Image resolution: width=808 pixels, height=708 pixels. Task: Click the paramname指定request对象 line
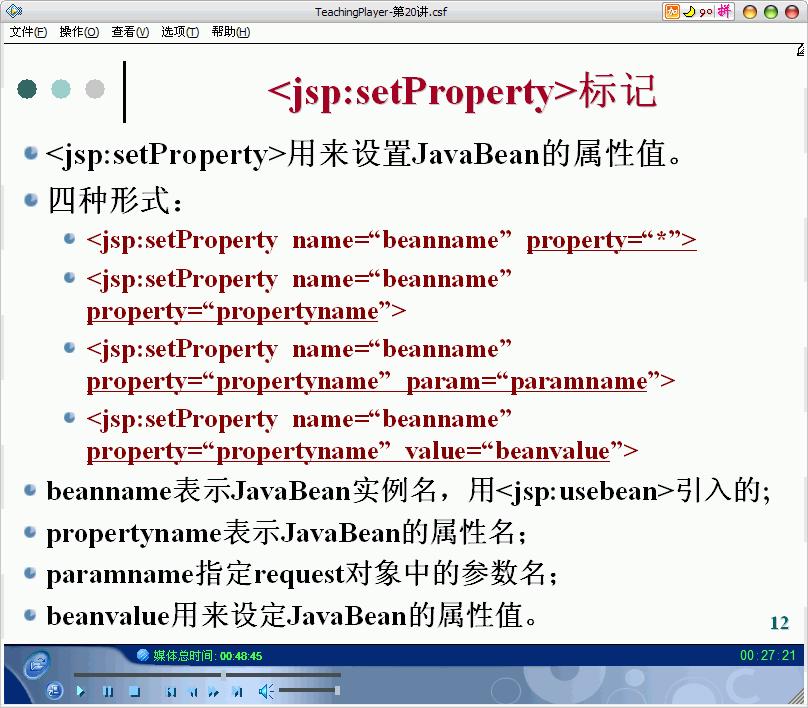pos(302,574)
